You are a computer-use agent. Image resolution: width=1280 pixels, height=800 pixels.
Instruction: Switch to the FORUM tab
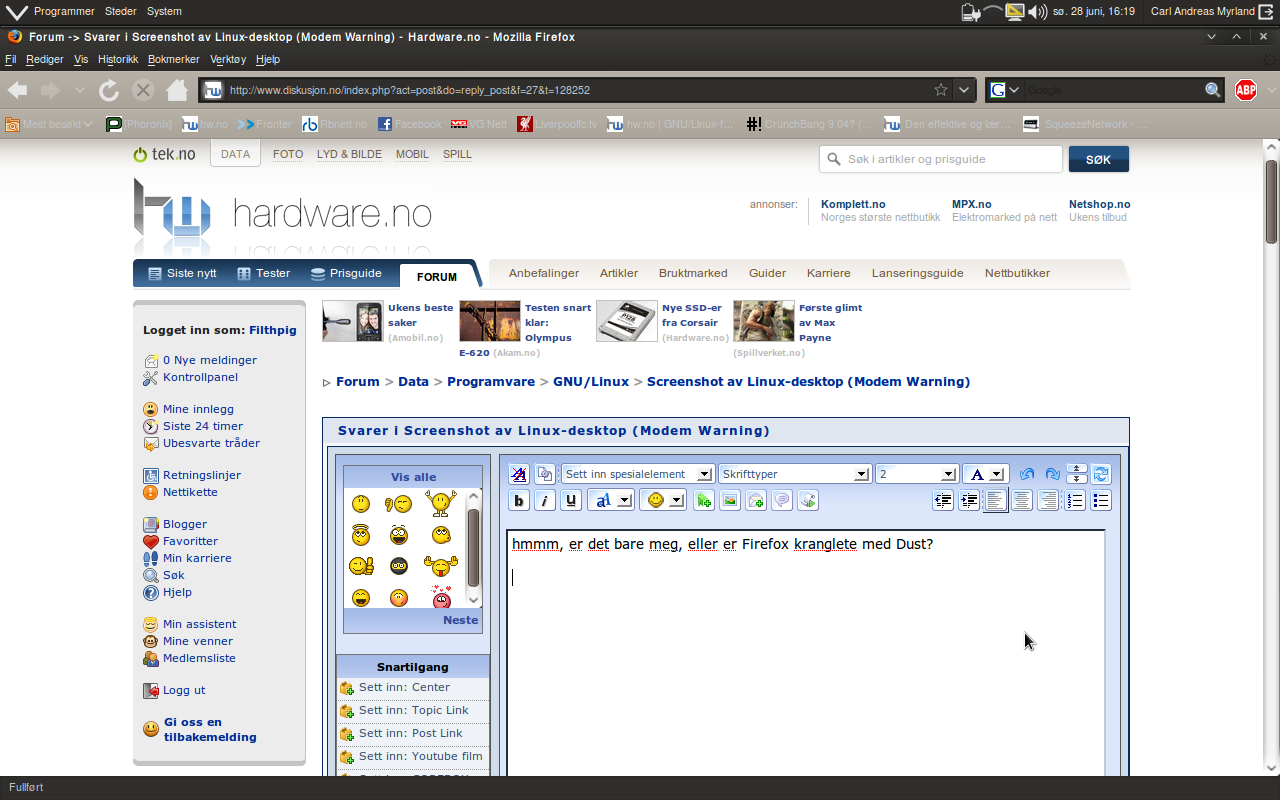[437, 277]
